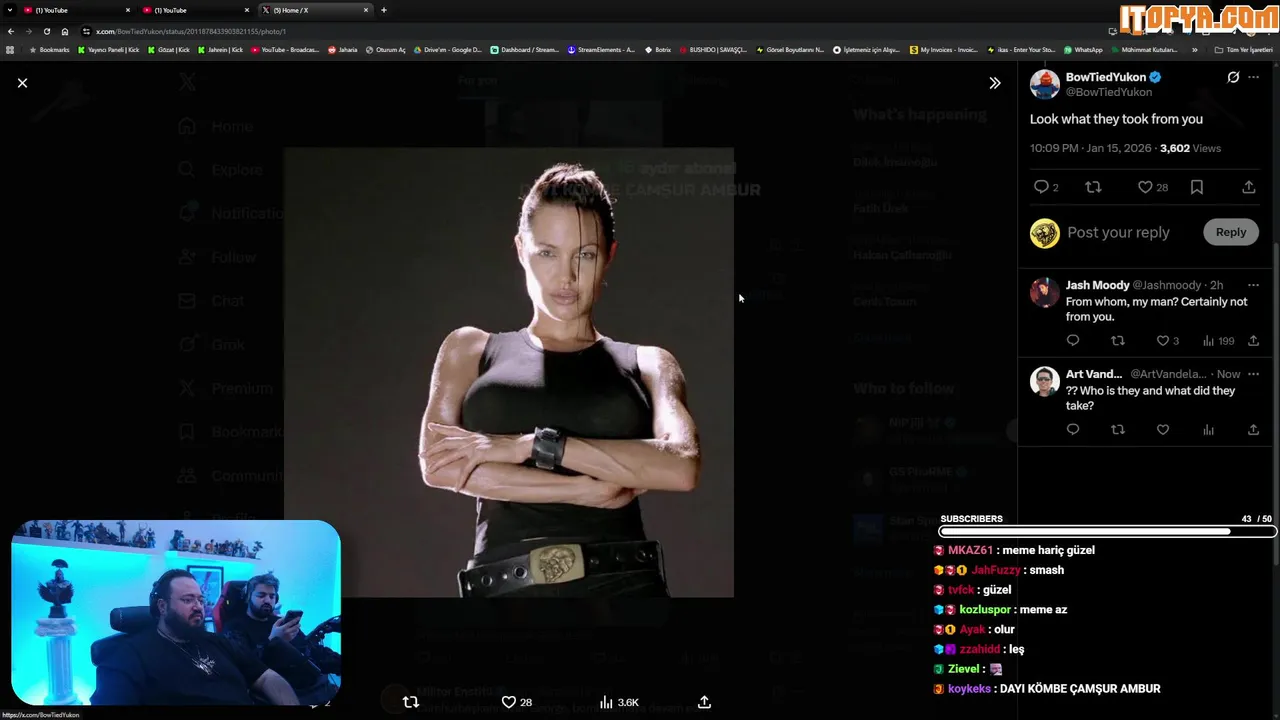This screenshot has width=1280, height=720.
Task: Click the repost icon below the photo
Action: coord(410,702)
